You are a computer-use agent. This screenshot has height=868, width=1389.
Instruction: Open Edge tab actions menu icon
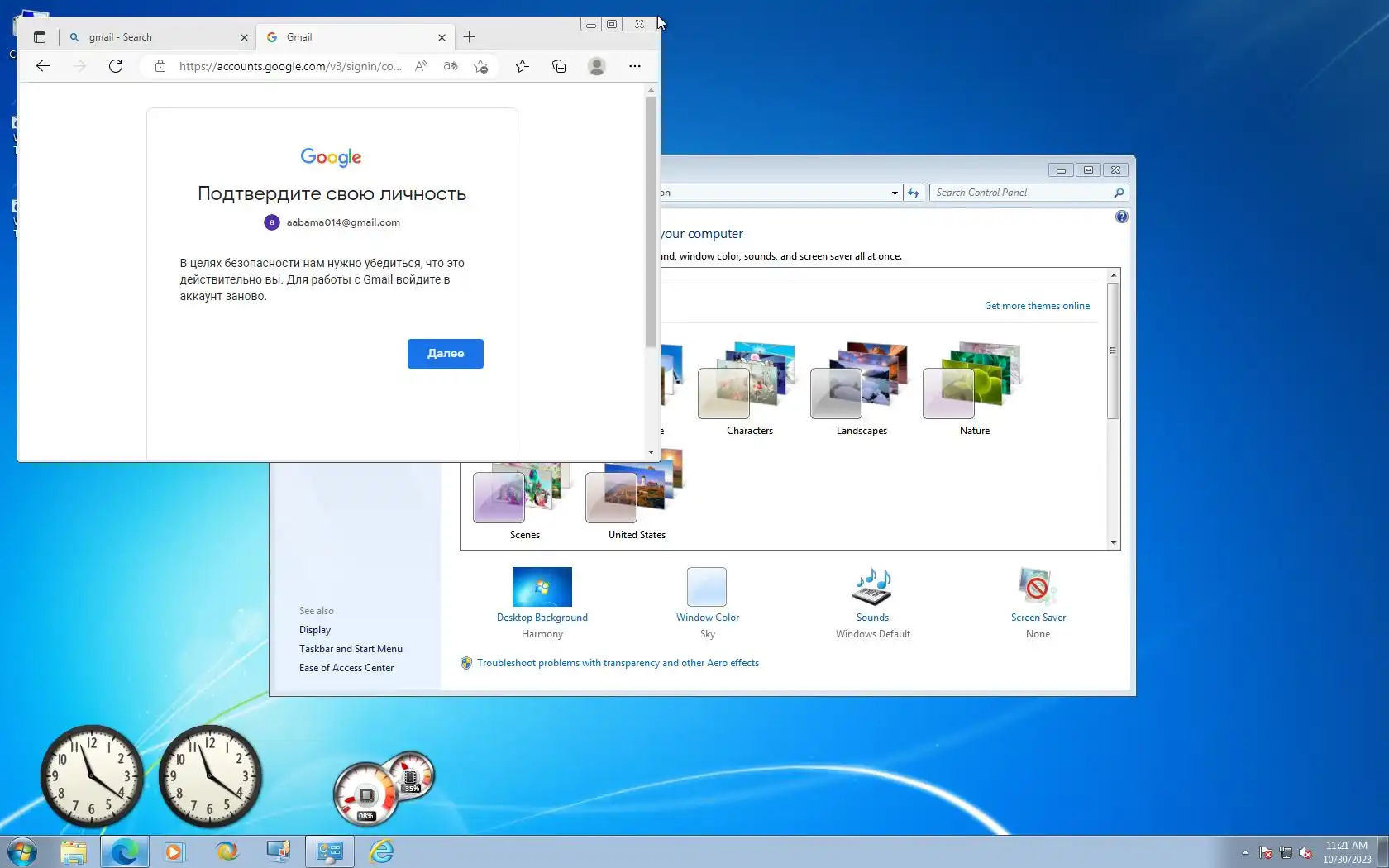coord(40,37)
